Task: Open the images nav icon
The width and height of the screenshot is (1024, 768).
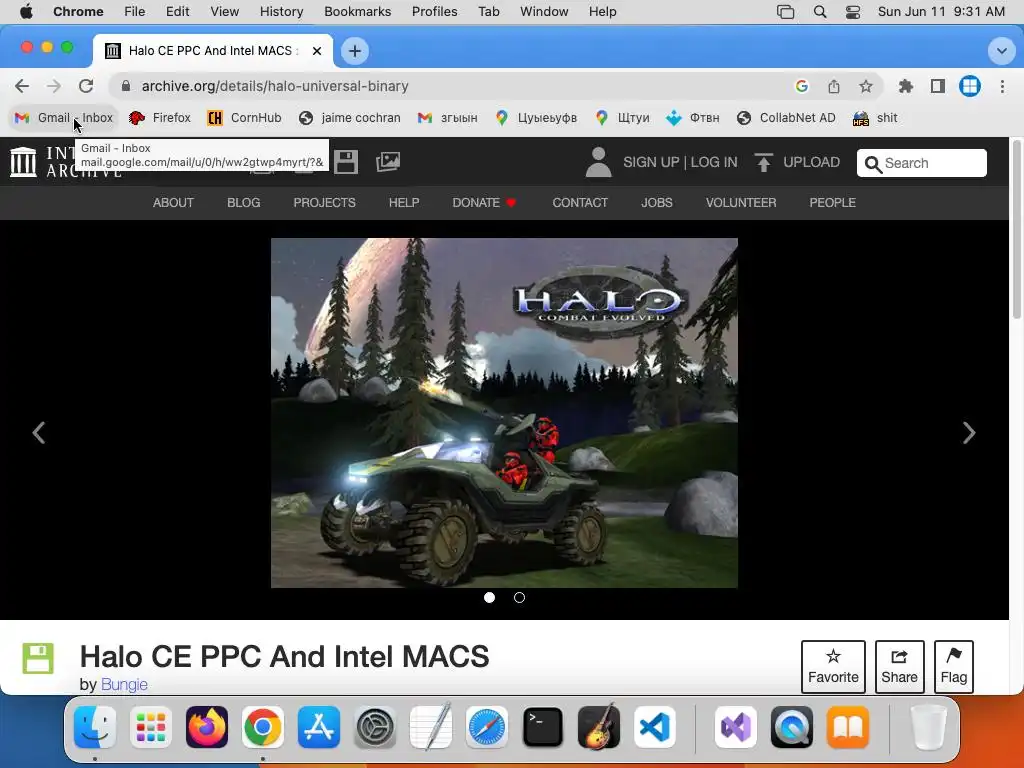Action: 388,162
